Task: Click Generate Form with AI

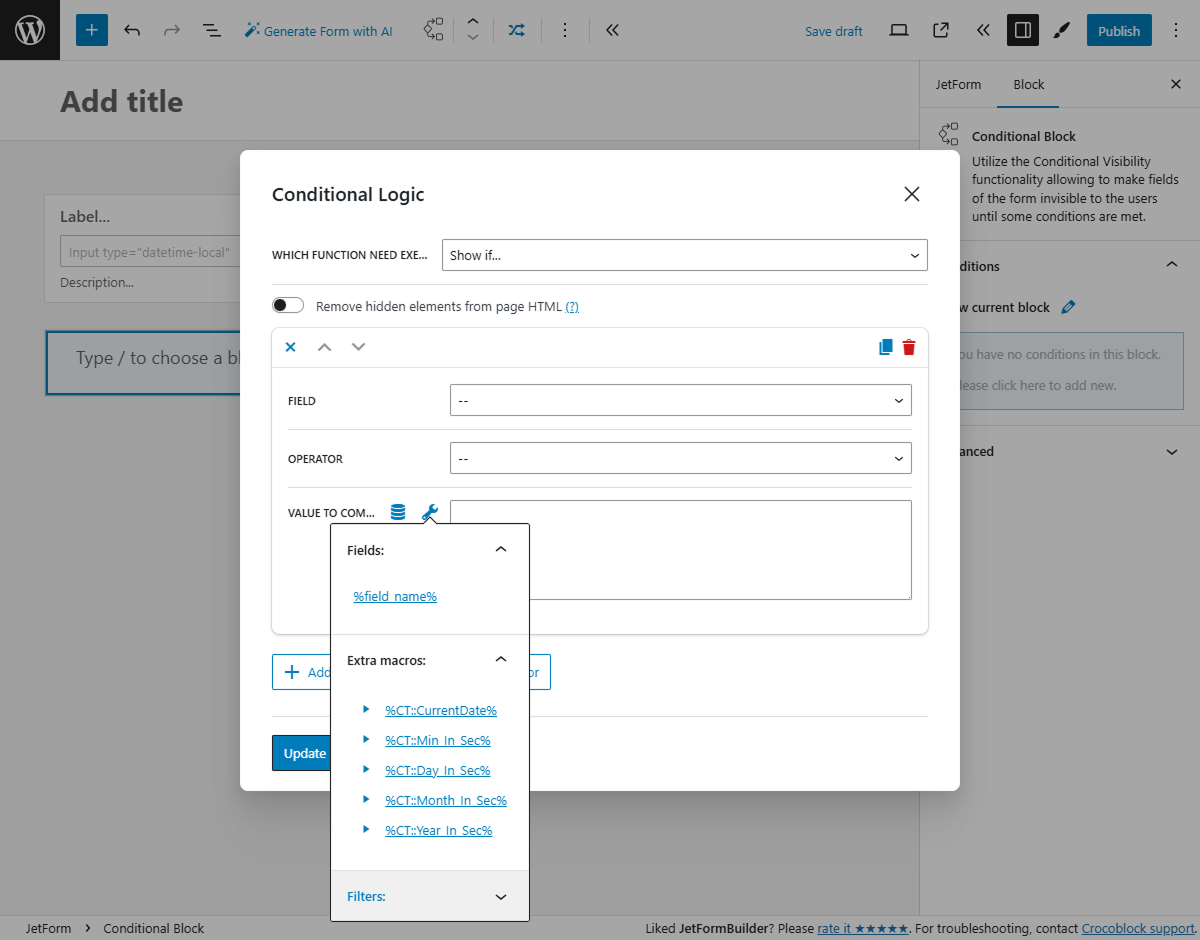Action: pyautogui.click(x=318, y=31)
